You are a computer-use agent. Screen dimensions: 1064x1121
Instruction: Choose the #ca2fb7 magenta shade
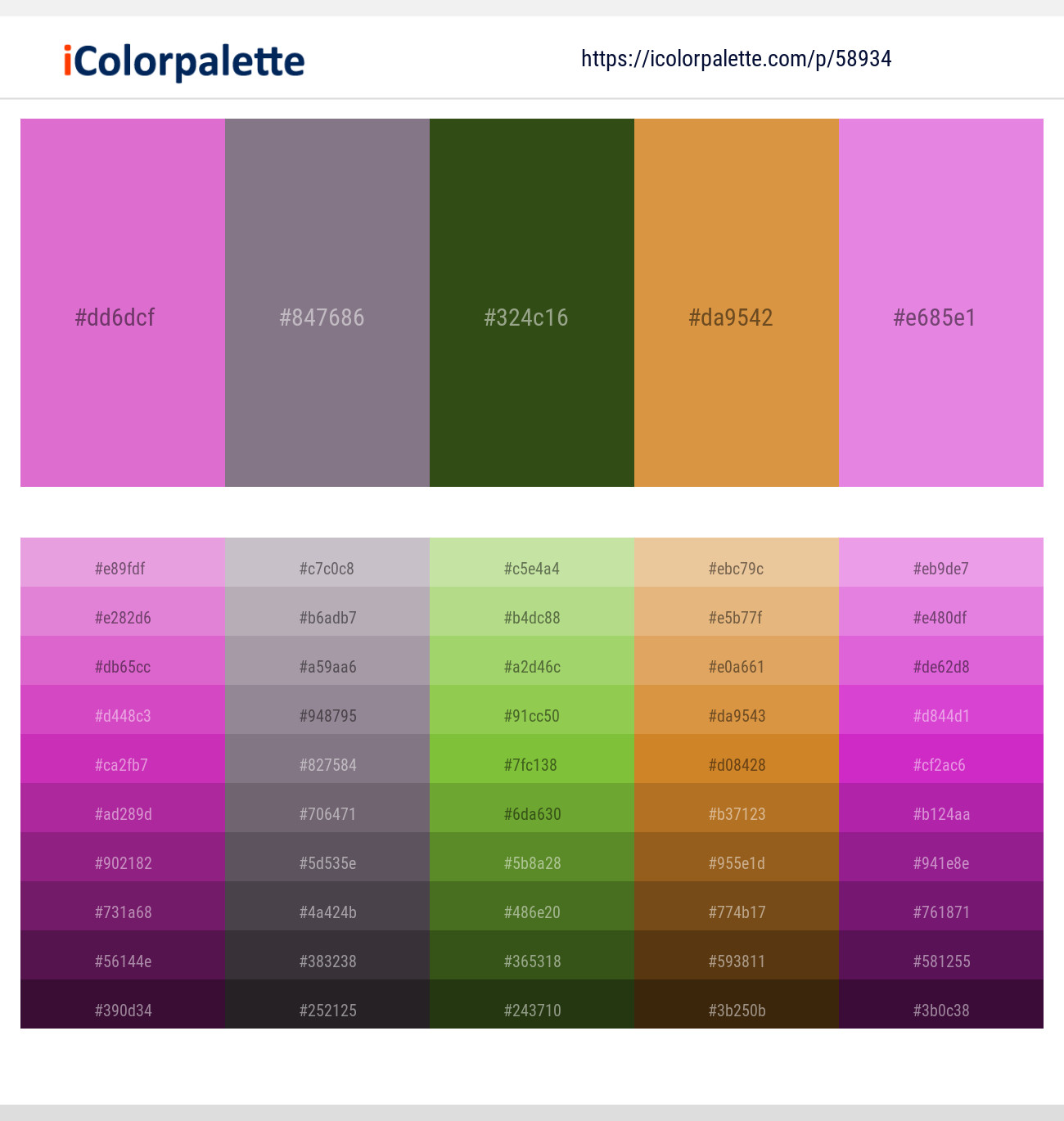[123, 759]
